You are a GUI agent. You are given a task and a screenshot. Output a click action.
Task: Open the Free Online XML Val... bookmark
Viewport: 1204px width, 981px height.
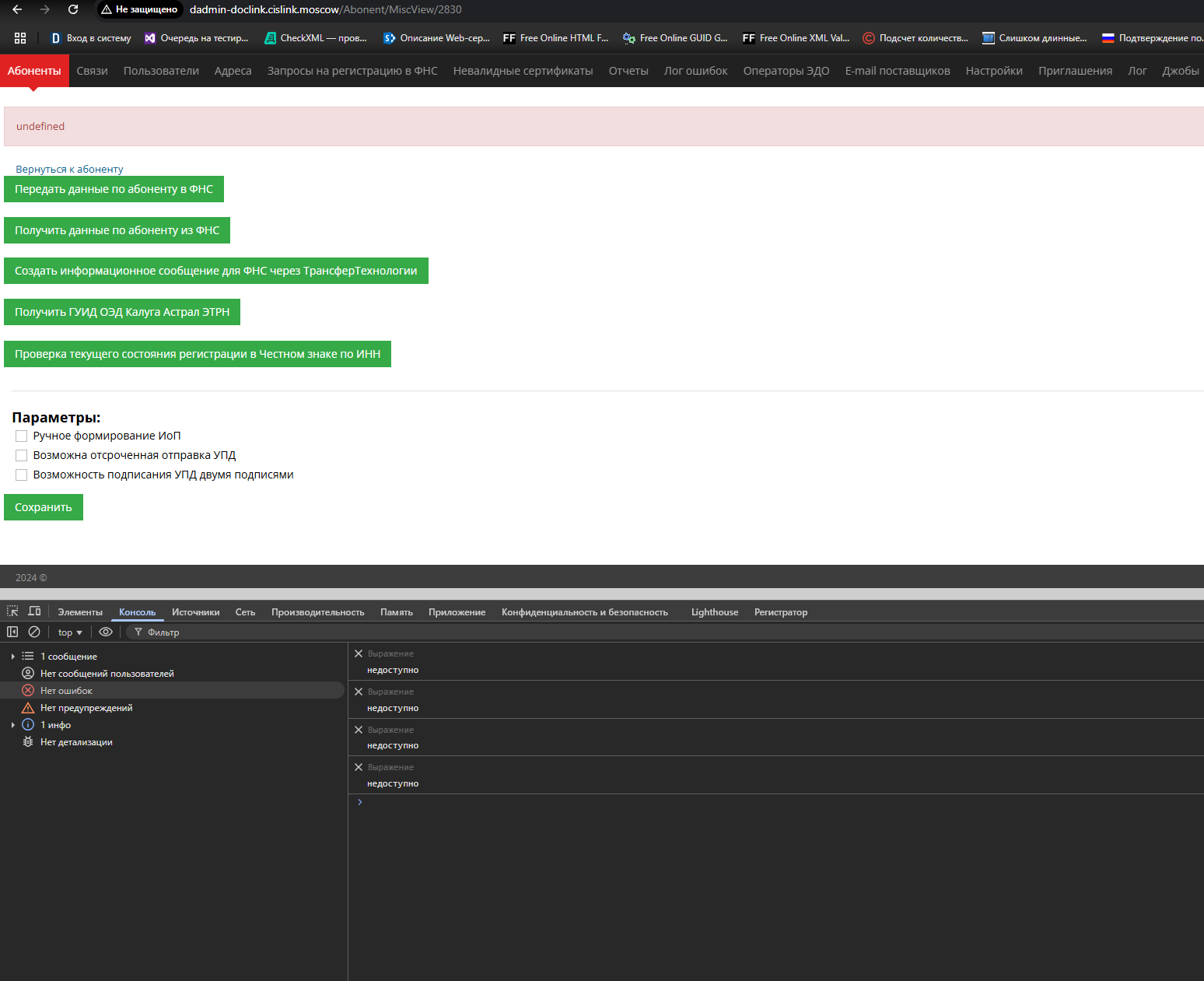point(796,38)
